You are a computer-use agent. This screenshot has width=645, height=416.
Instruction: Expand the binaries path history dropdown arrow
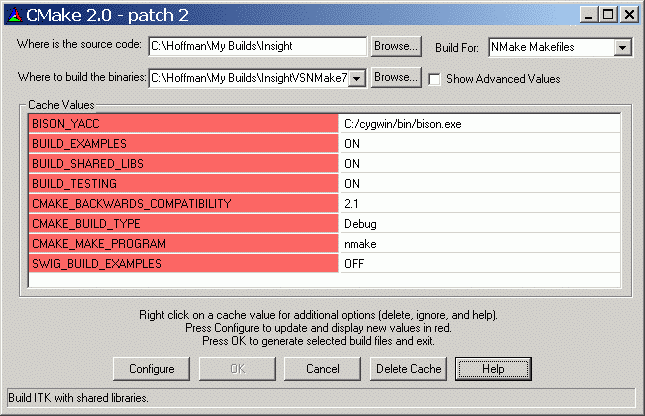pos(357,78)
